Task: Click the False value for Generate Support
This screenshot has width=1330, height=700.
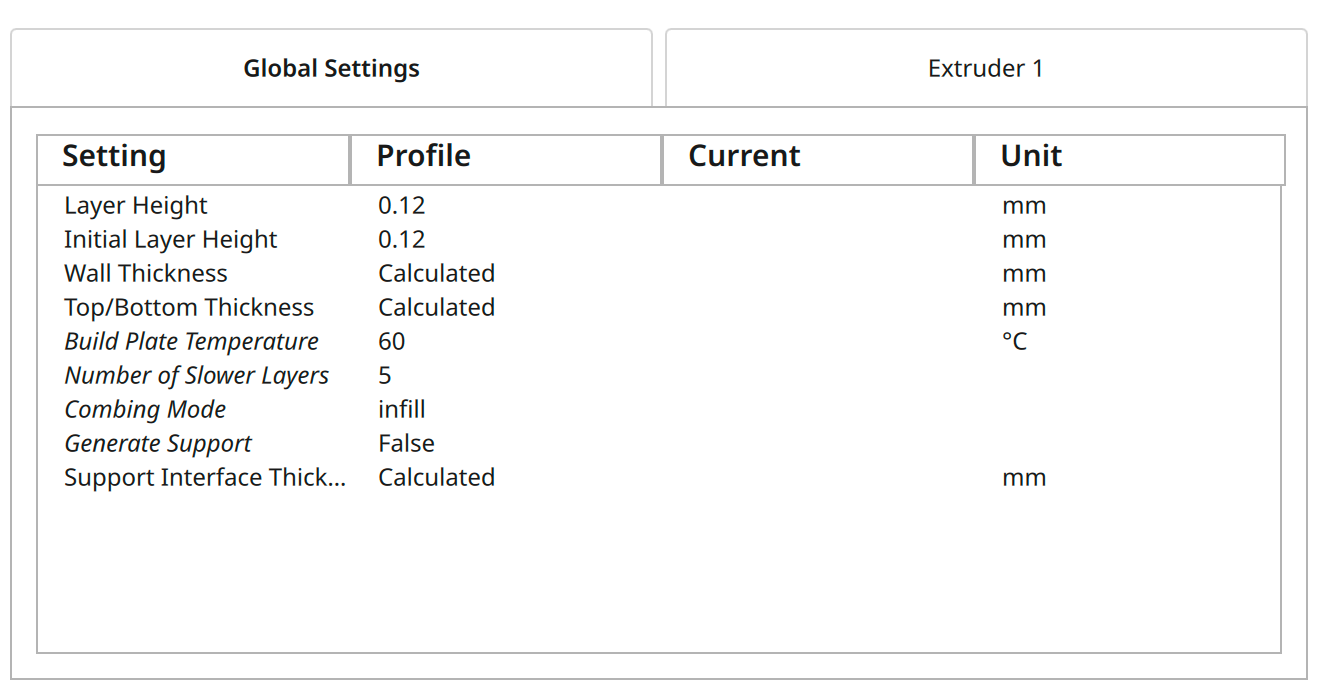Action: (406, 444)
